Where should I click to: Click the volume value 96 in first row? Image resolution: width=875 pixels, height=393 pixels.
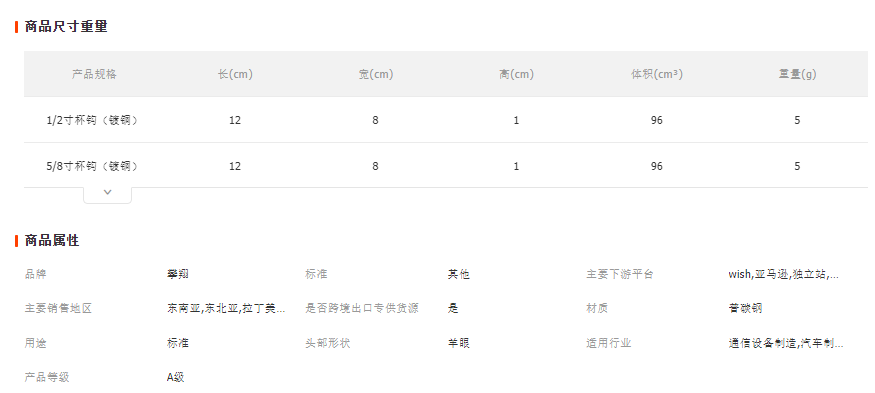657,120
